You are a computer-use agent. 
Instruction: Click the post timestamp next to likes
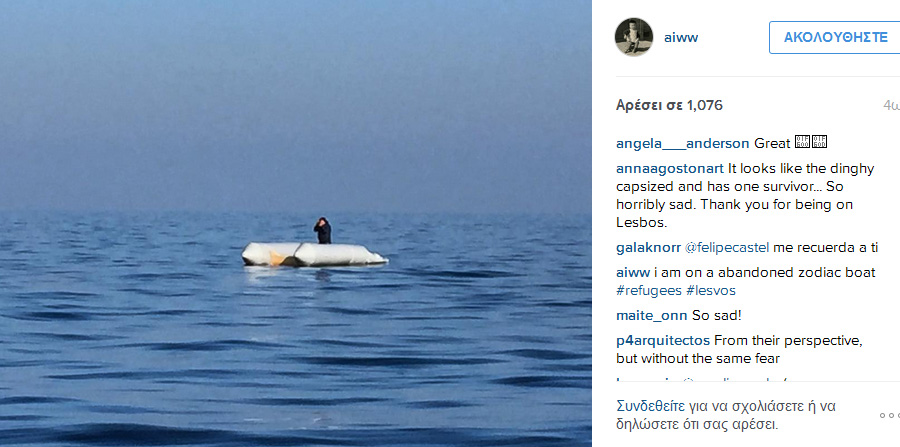coord(891,105)
